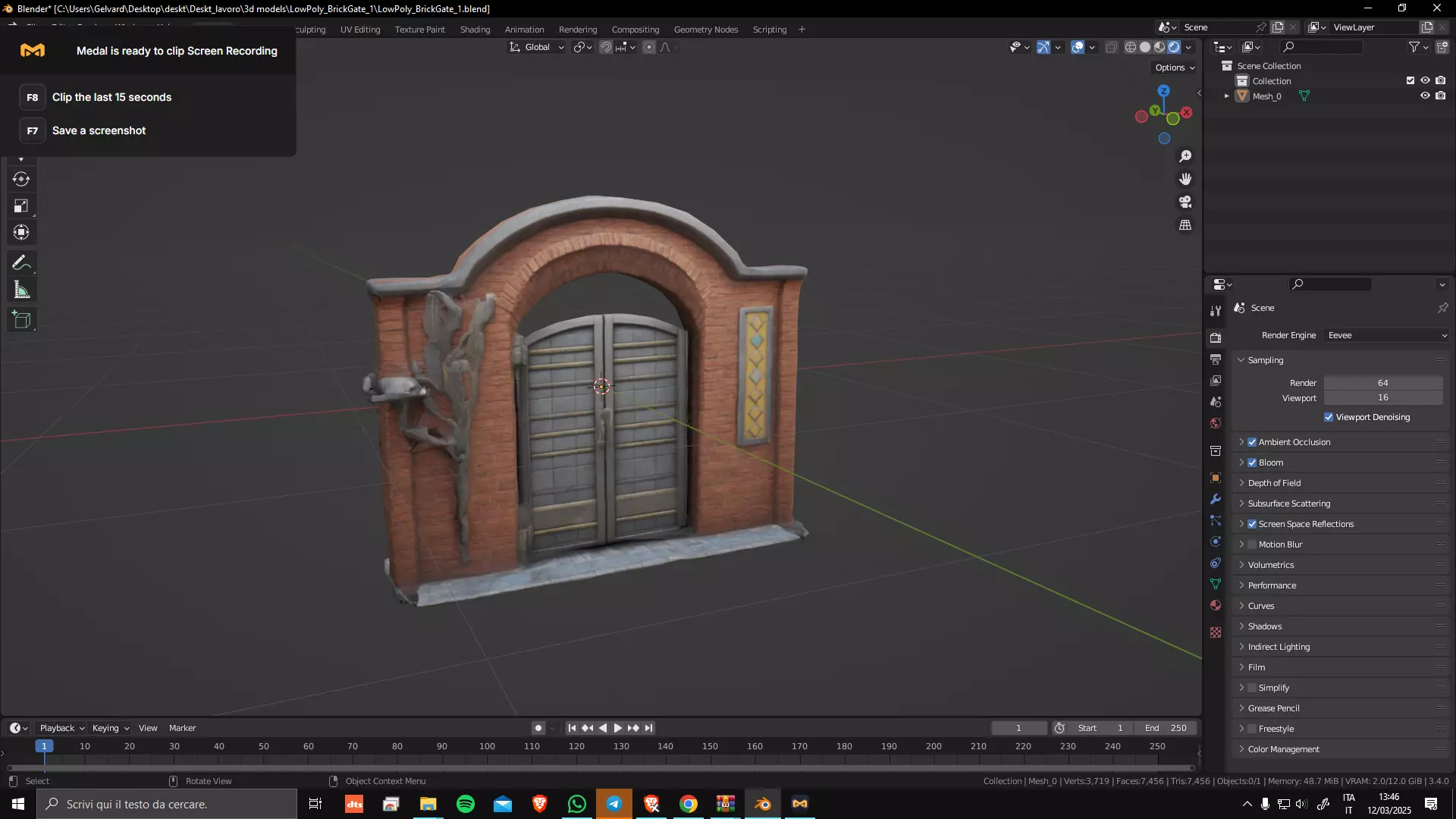Select the Add Cube tool
The height and width of the screenshot is (819, 1456).
click(x=21, y=320)
